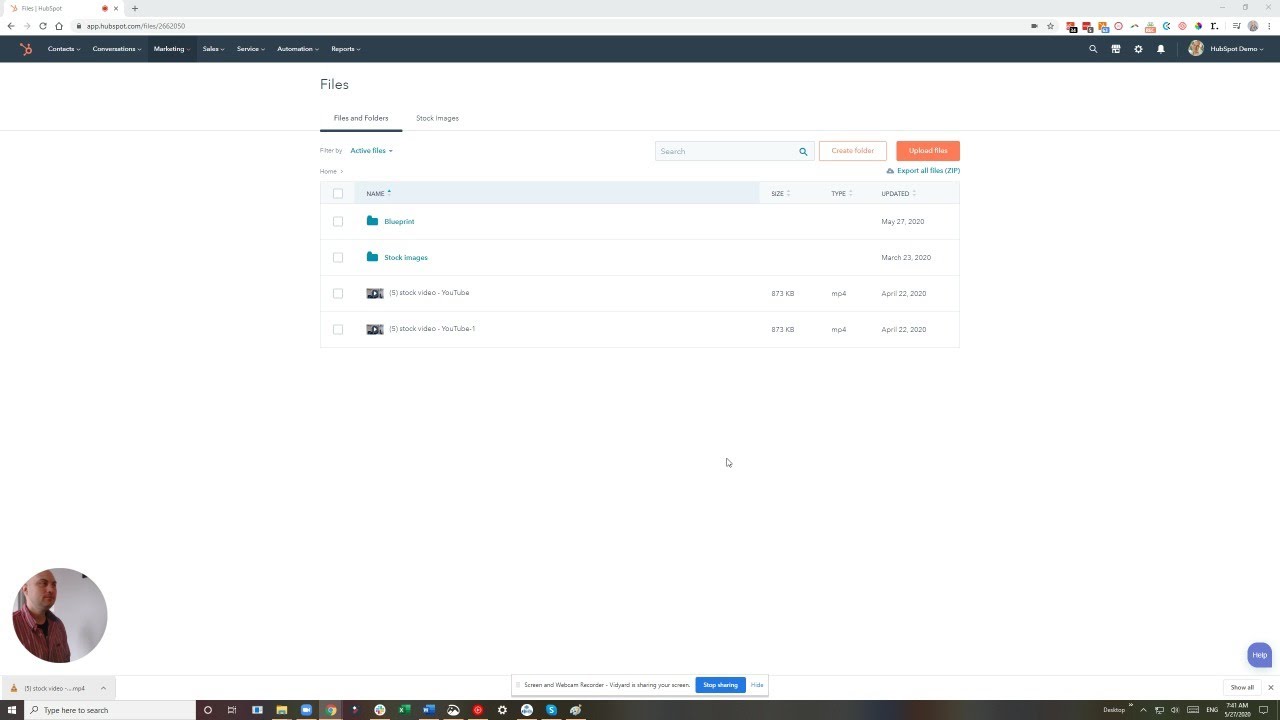This screenshot has width=1280, height=720.
Task: Open the first stock video - YouTube thumbnail
Action: [x=375, y=293]
